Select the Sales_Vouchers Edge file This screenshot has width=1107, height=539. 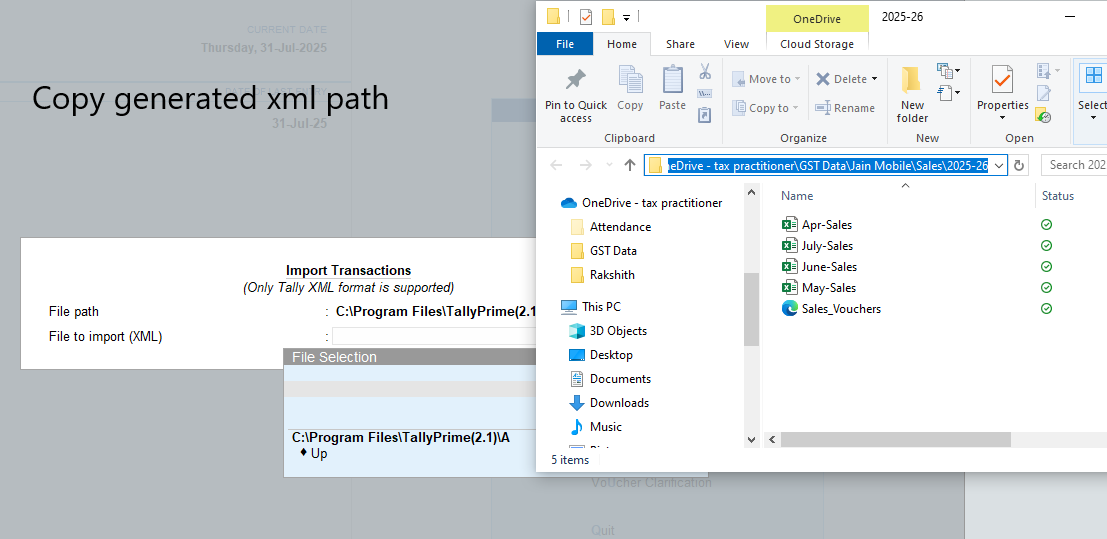[x=831, y=309]
